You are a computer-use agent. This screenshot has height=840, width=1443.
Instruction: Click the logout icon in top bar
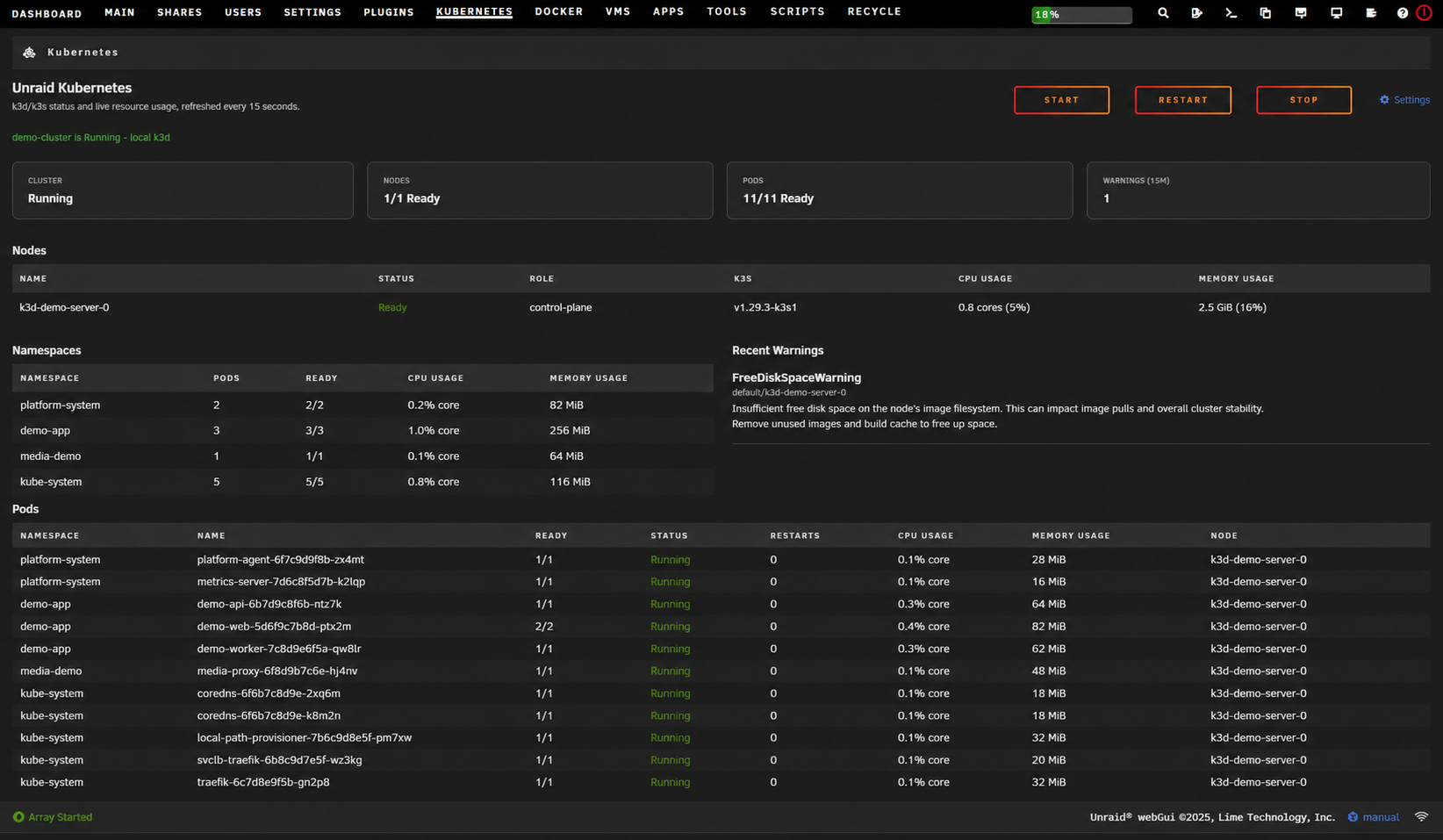point(1196,13)
